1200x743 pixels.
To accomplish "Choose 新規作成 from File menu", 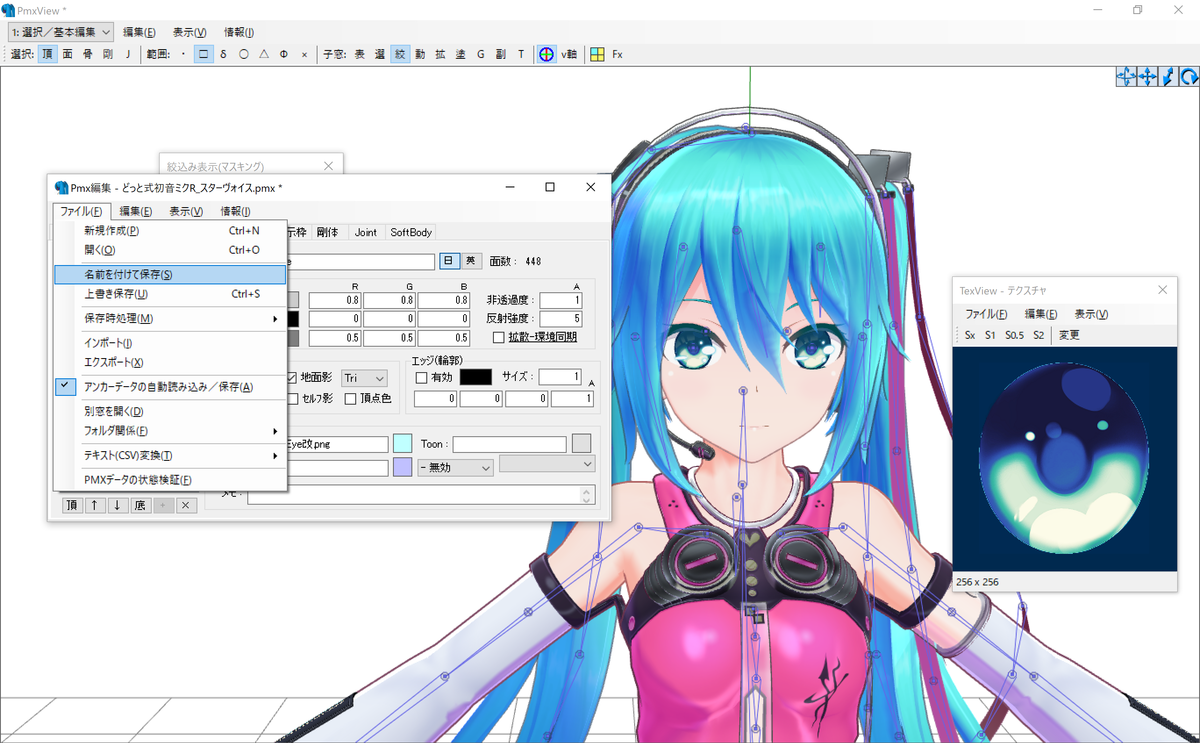I will 170,230.
